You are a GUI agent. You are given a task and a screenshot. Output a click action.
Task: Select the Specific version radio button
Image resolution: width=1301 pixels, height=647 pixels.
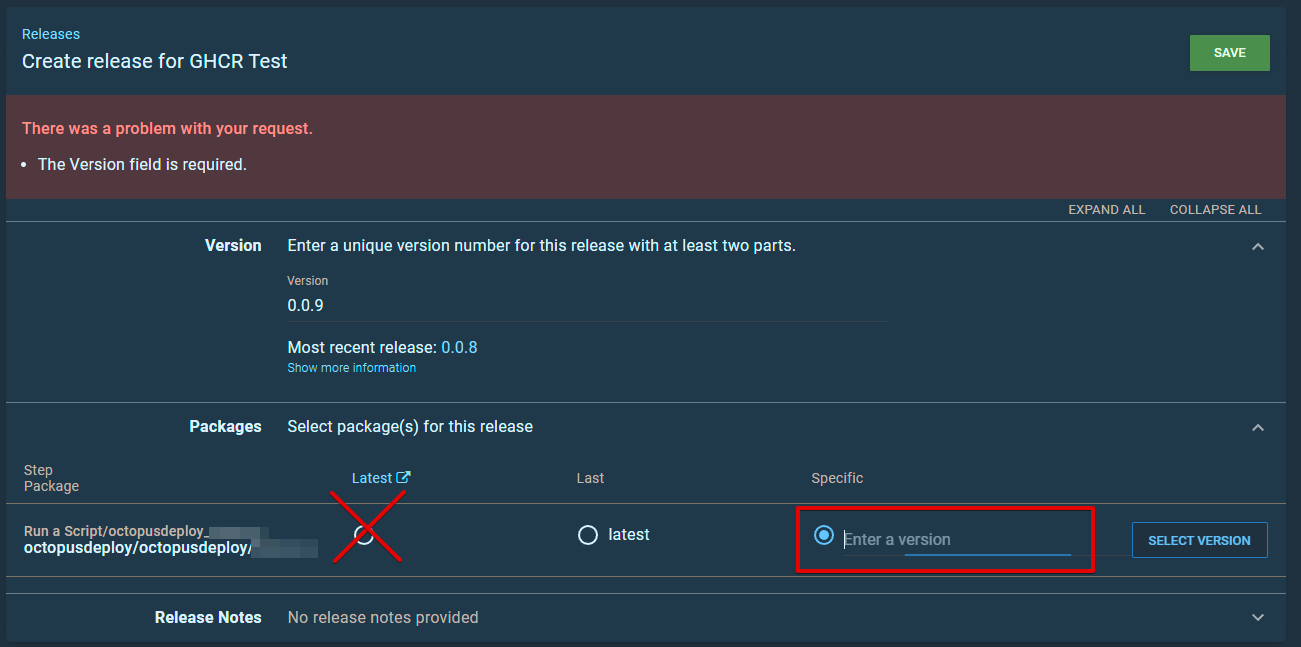pos(823,536)
